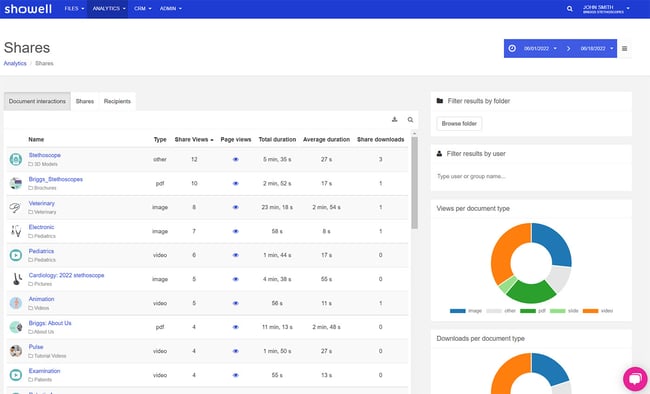This screenshot has width=650, height=394.
Task: Open the Cardiology: 2022 stethoscope link
Action: pos(66,275)
